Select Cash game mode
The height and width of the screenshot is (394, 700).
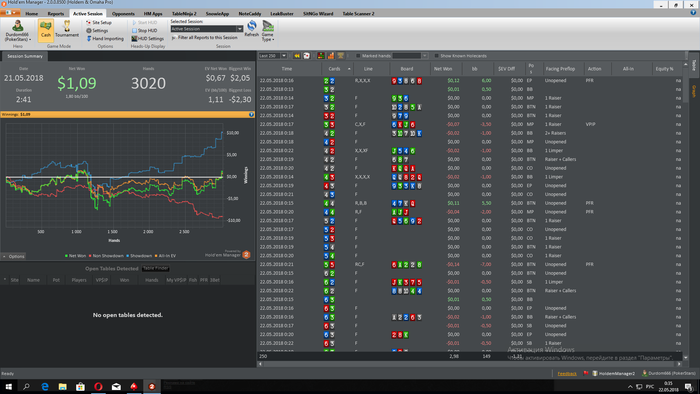46,30
